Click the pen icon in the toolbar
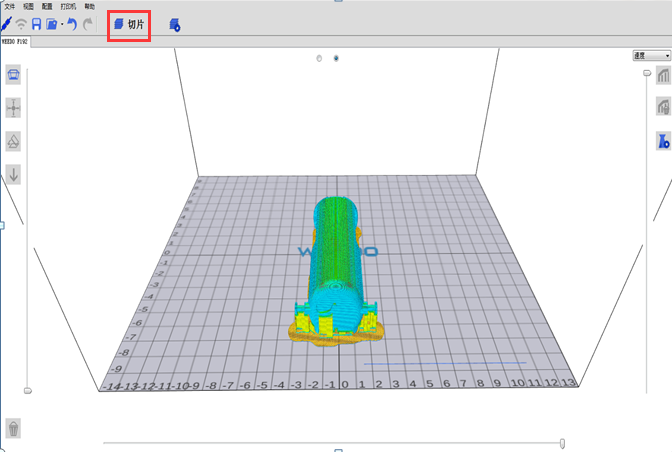This screenshot has width=672, height=452. 6,24
